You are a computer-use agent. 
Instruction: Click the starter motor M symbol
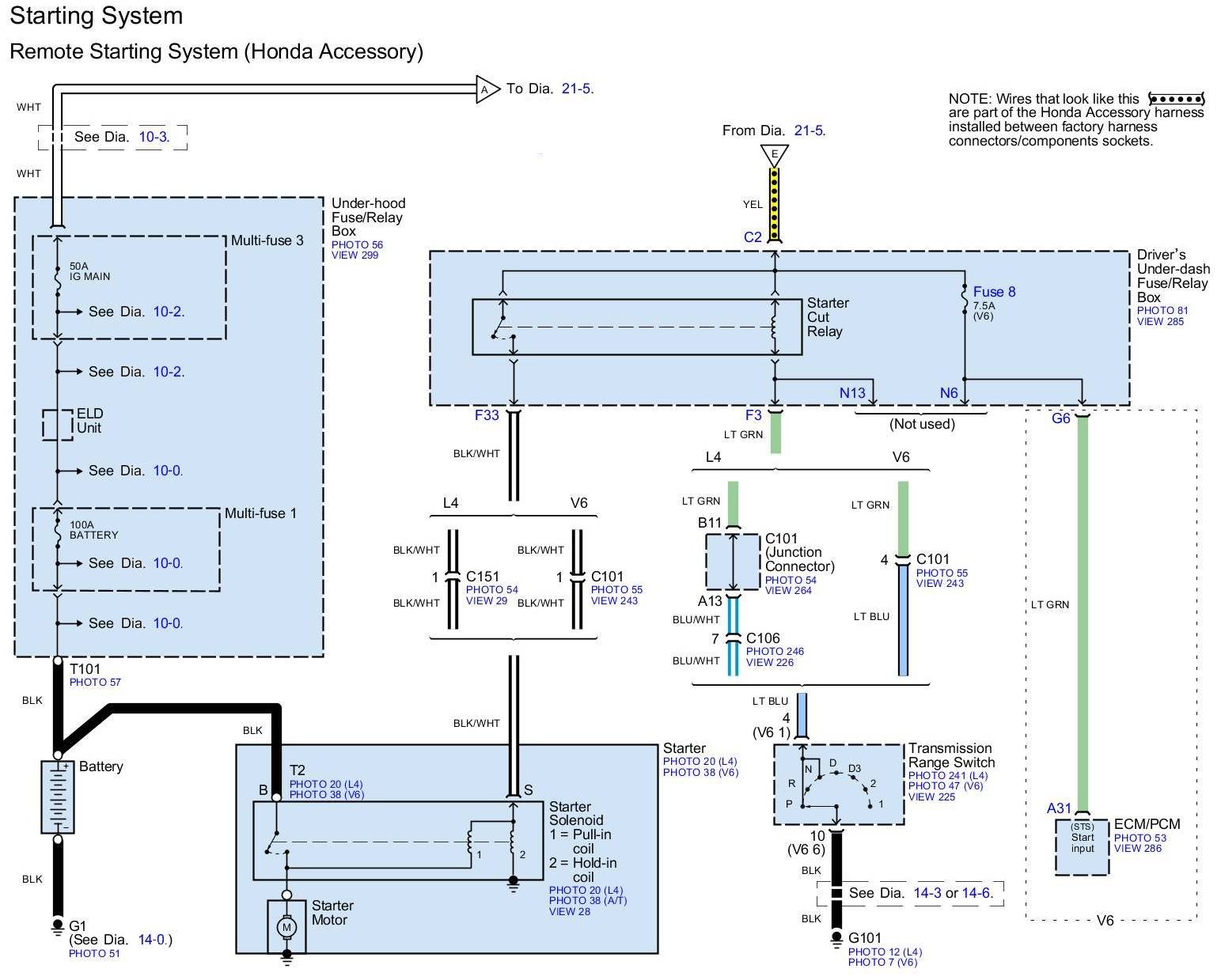pyautogui.click(x=286, y=926)
